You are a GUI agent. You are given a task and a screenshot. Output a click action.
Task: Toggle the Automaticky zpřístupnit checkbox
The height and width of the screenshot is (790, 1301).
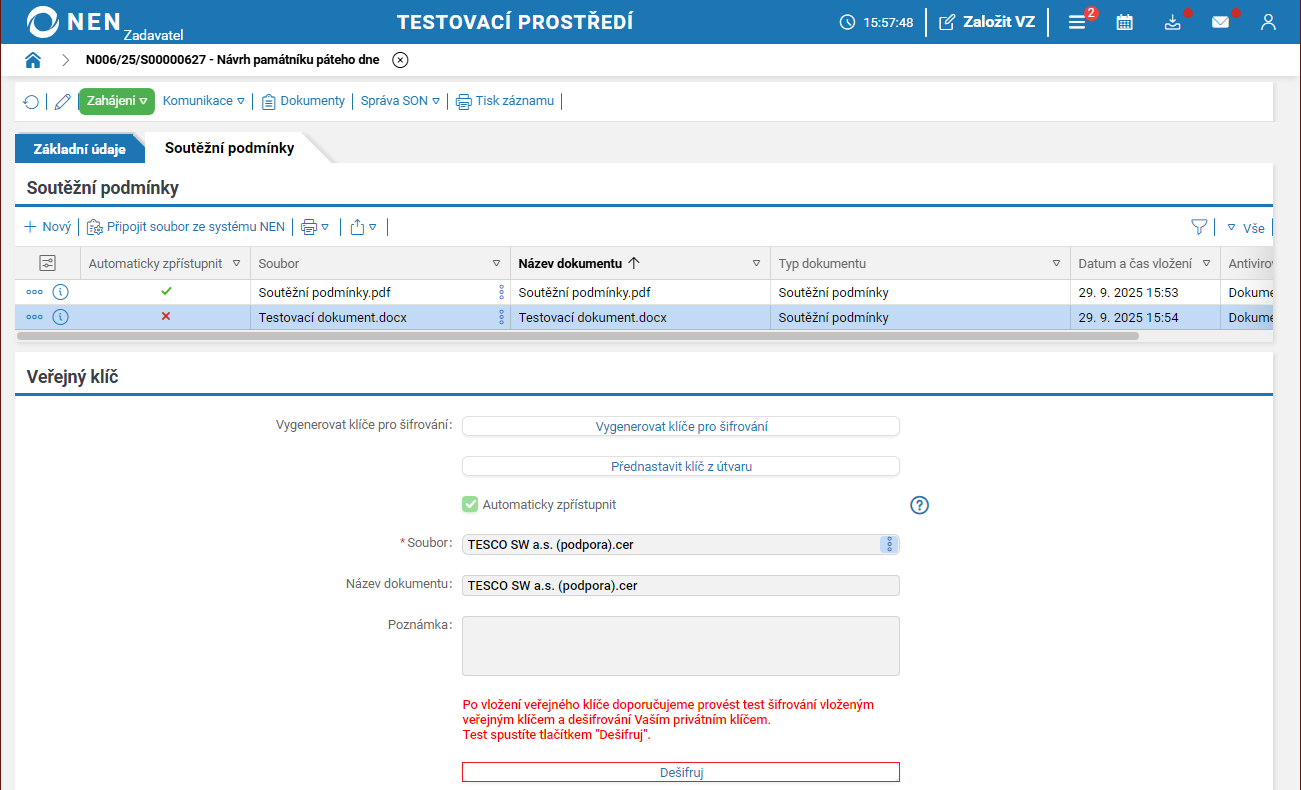470,505
